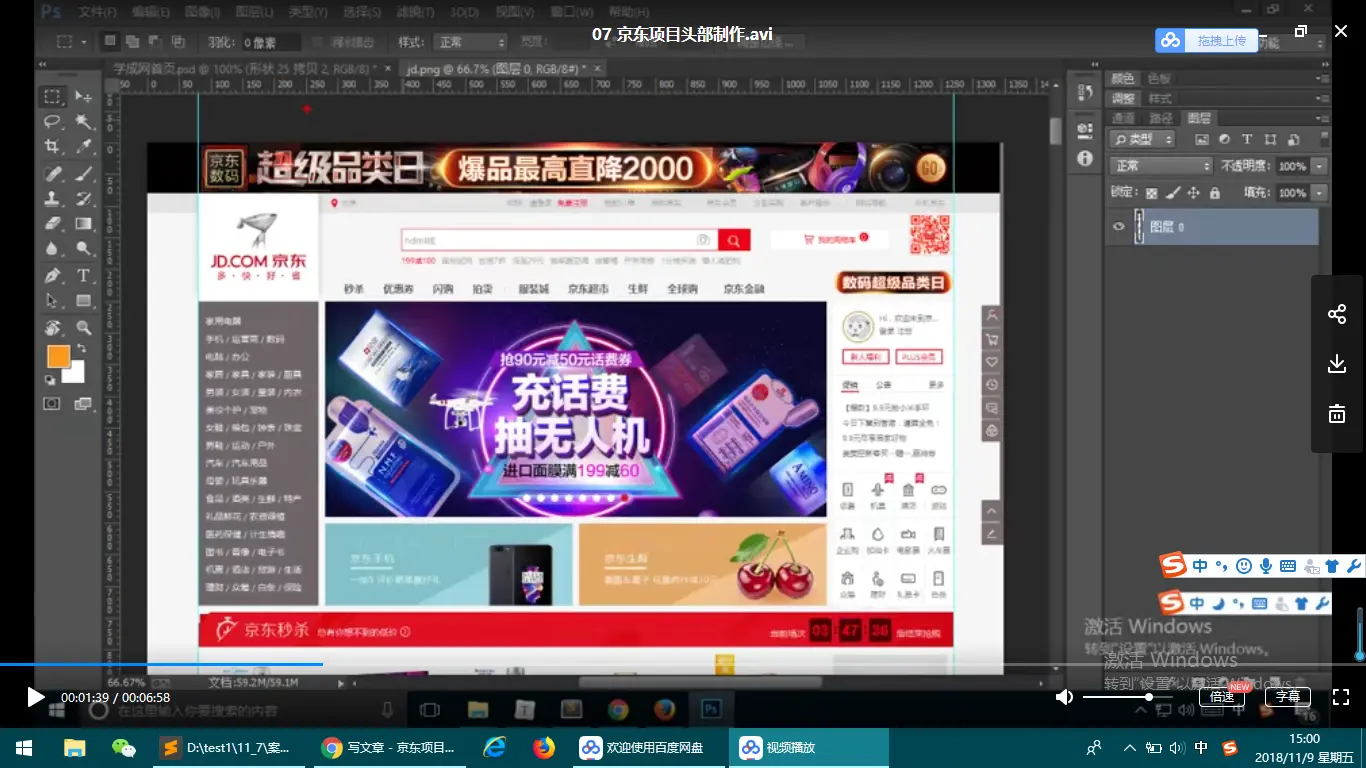This screenshot has height=768, width=1366.
Task: Select the Magic Wand tool
Action: click(84, 122)
